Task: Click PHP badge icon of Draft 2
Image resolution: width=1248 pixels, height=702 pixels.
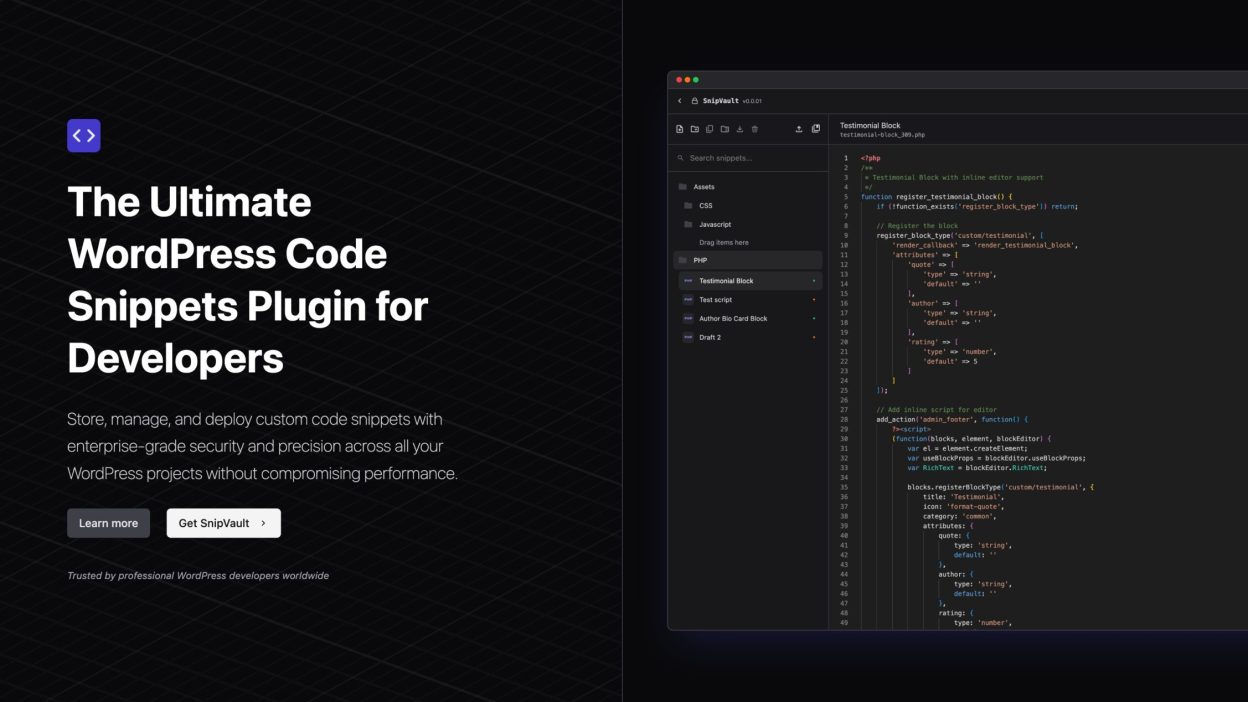Action: pos(688,338)
